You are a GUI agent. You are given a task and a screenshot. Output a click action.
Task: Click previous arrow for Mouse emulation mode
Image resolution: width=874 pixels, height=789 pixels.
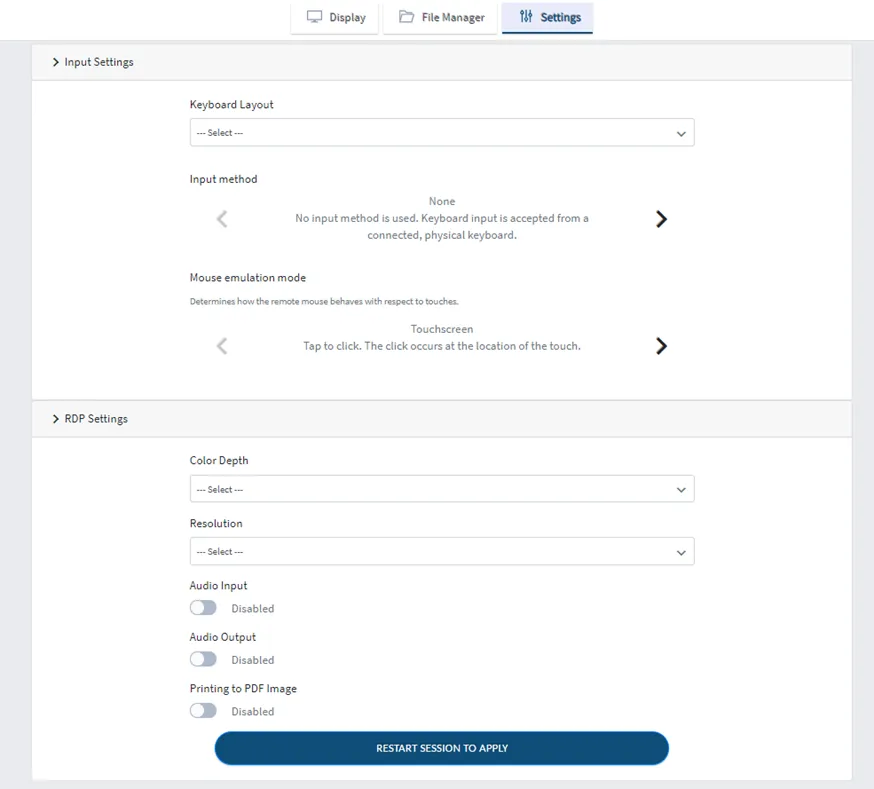[x=222, y=346]
